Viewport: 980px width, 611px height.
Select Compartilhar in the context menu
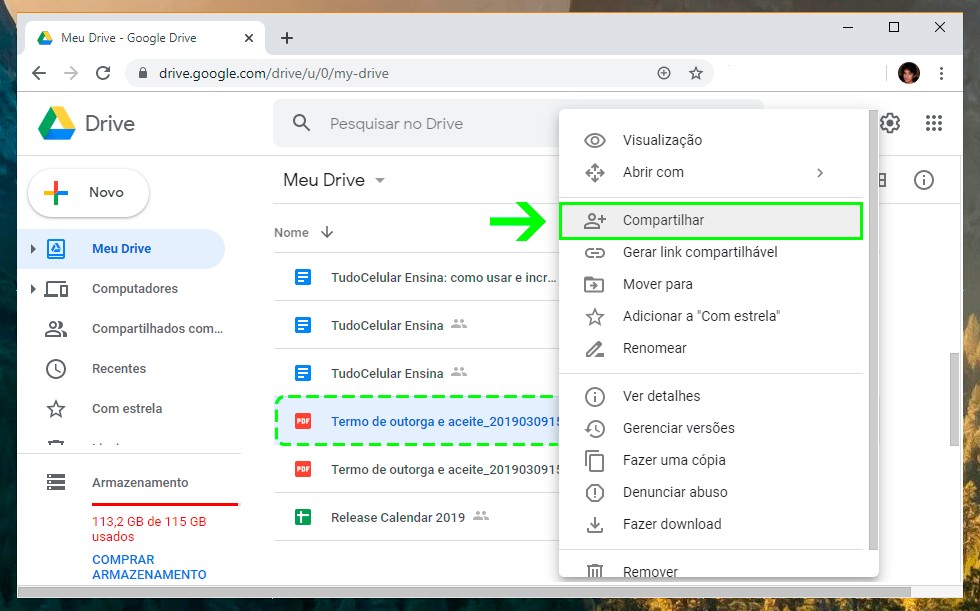[664, 220]
